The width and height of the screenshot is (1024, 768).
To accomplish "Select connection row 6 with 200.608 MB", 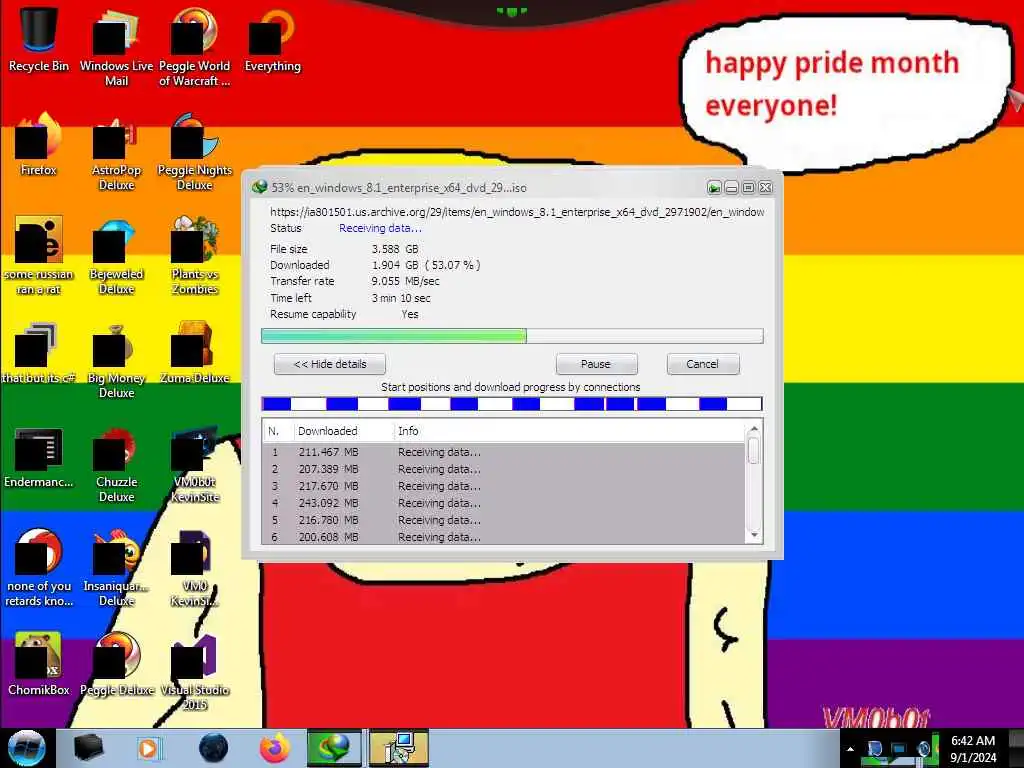I will [x=504, y=537].
